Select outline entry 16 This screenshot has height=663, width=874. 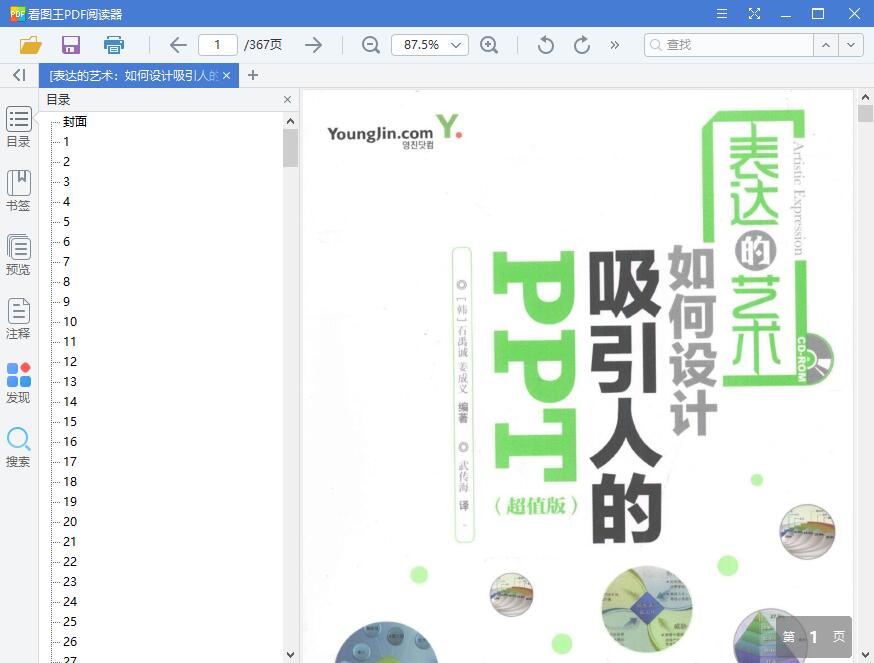click(x=70, y=442)
